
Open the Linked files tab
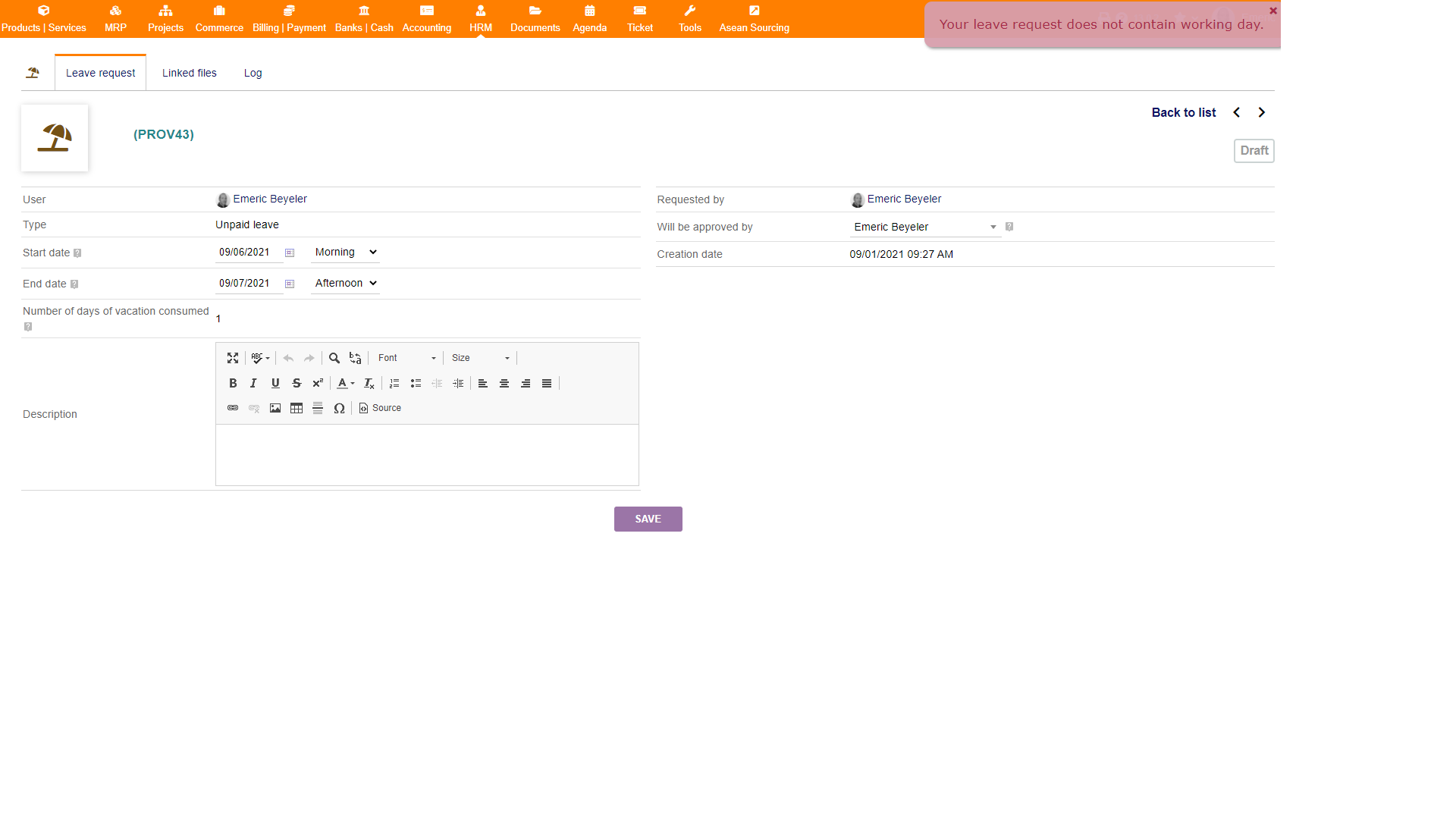tap(190, 73)
